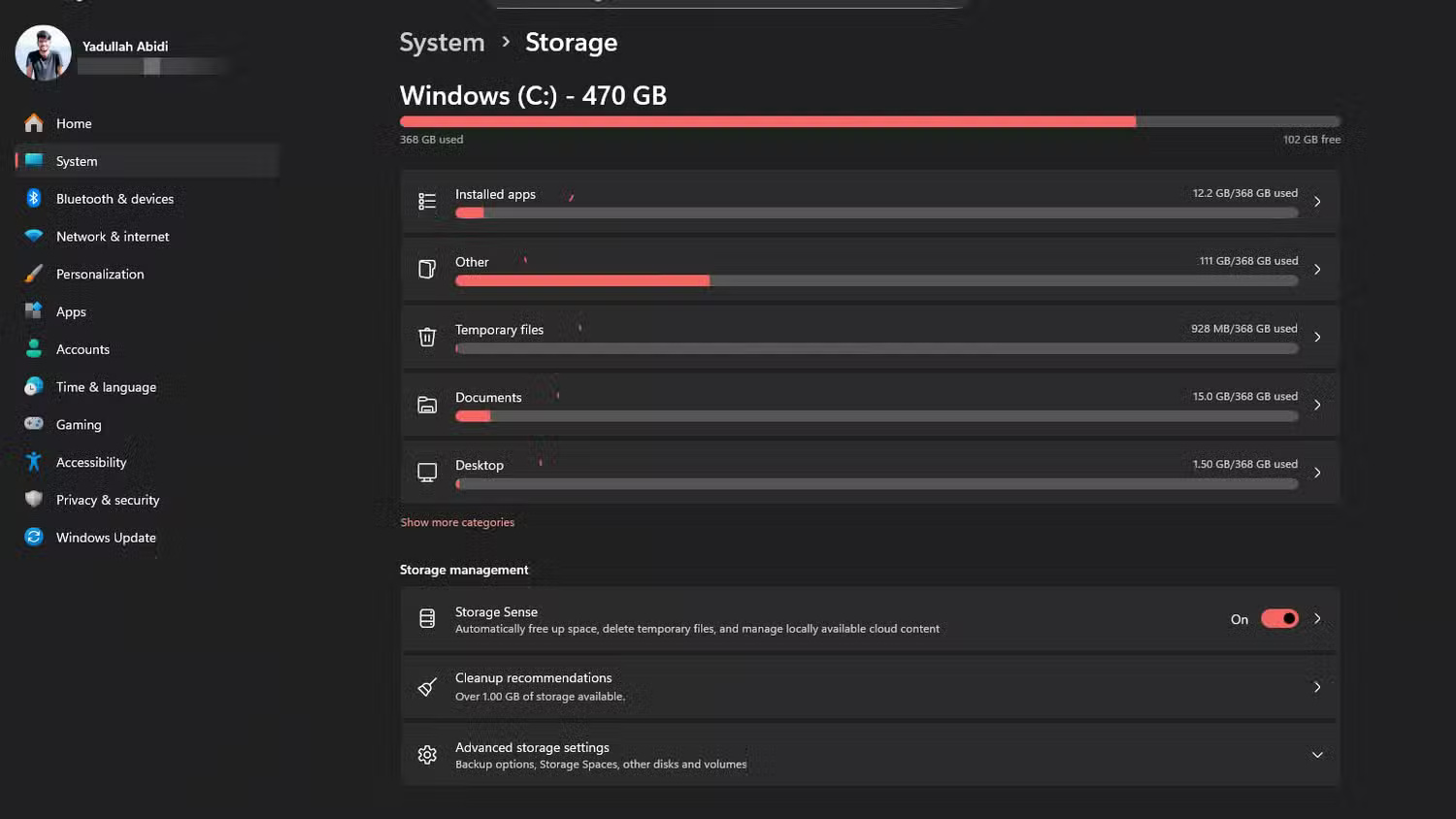Turn off Storage Sense
Image resolution: width=1456 pixels, height=819 pixels.
1279,618
